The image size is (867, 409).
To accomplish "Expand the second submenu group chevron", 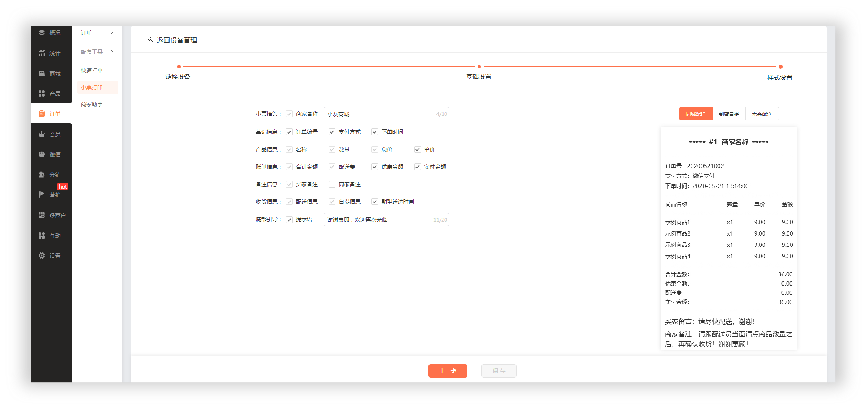I will tap(112, 51).
